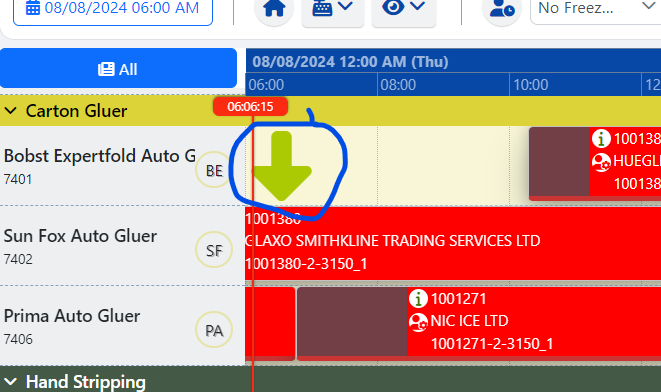The height and width of the screenshot is (392, 661).
Task: Click the info icon on job 1001271
Action: tap(418, 298)
